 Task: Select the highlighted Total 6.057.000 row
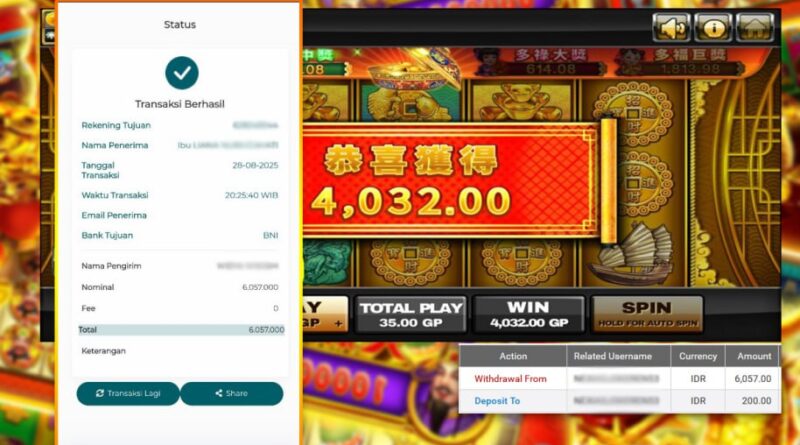(x=181, y=330)
